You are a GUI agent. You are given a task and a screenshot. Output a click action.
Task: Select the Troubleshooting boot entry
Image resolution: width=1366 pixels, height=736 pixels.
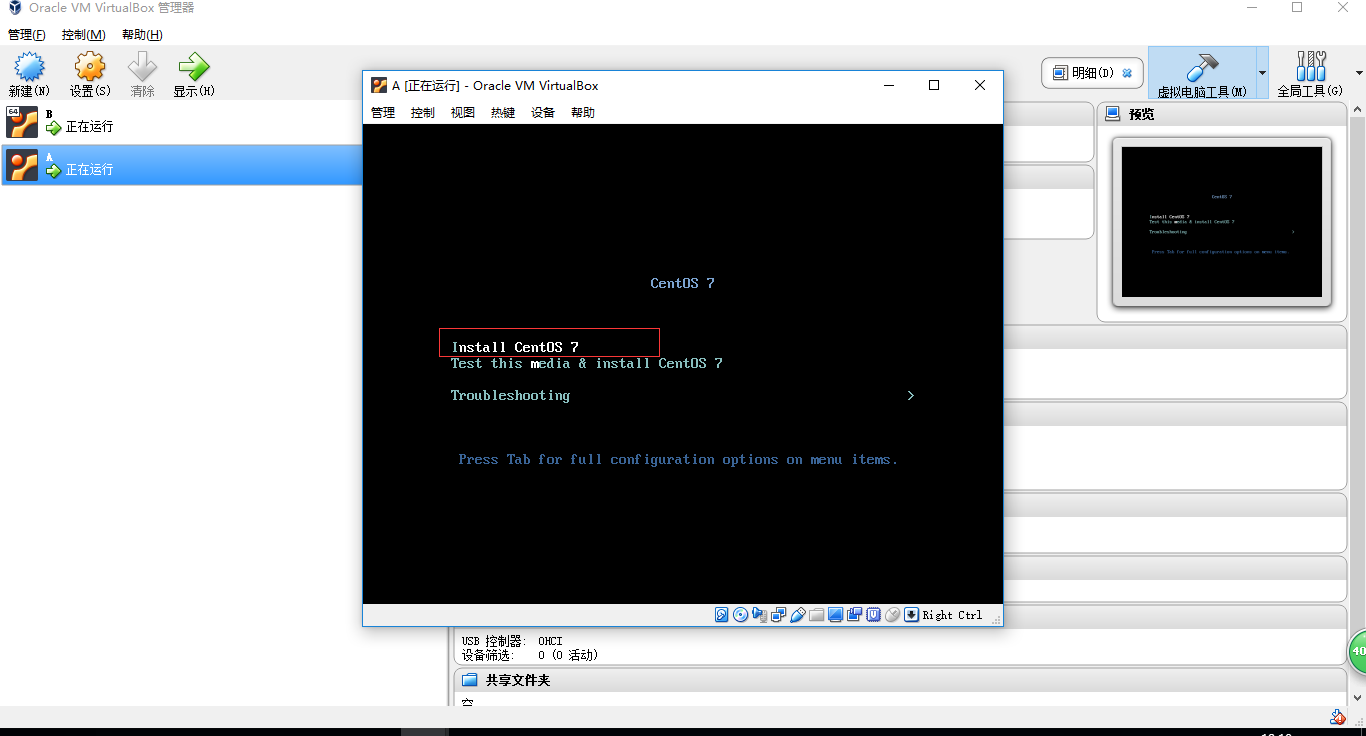510,396
